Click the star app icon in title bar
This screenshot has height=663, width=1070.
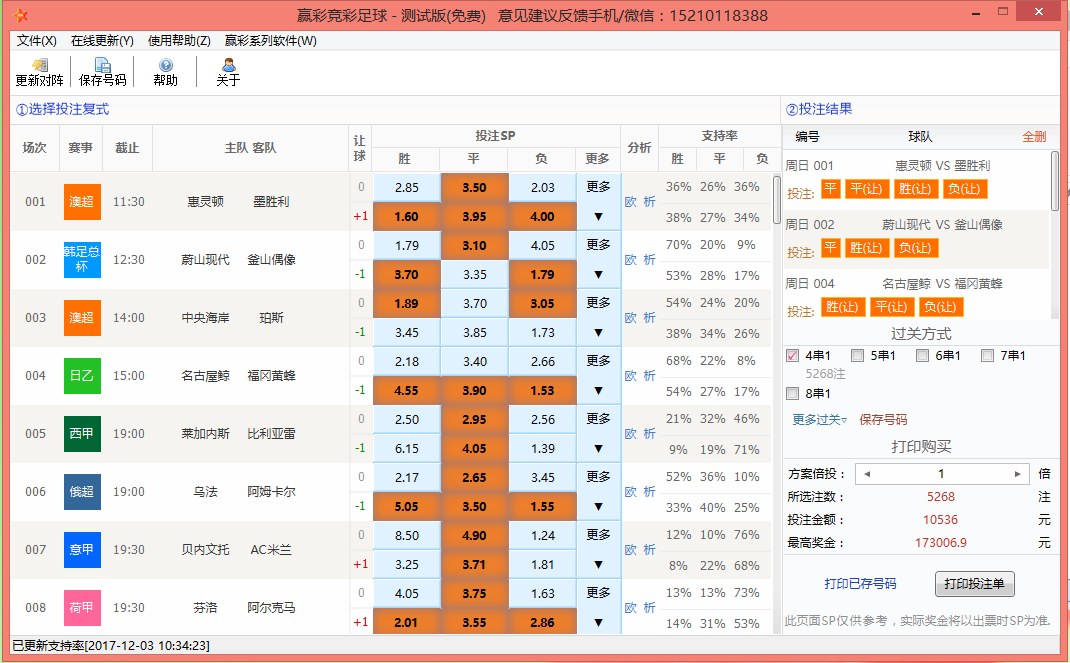(20, 15)
